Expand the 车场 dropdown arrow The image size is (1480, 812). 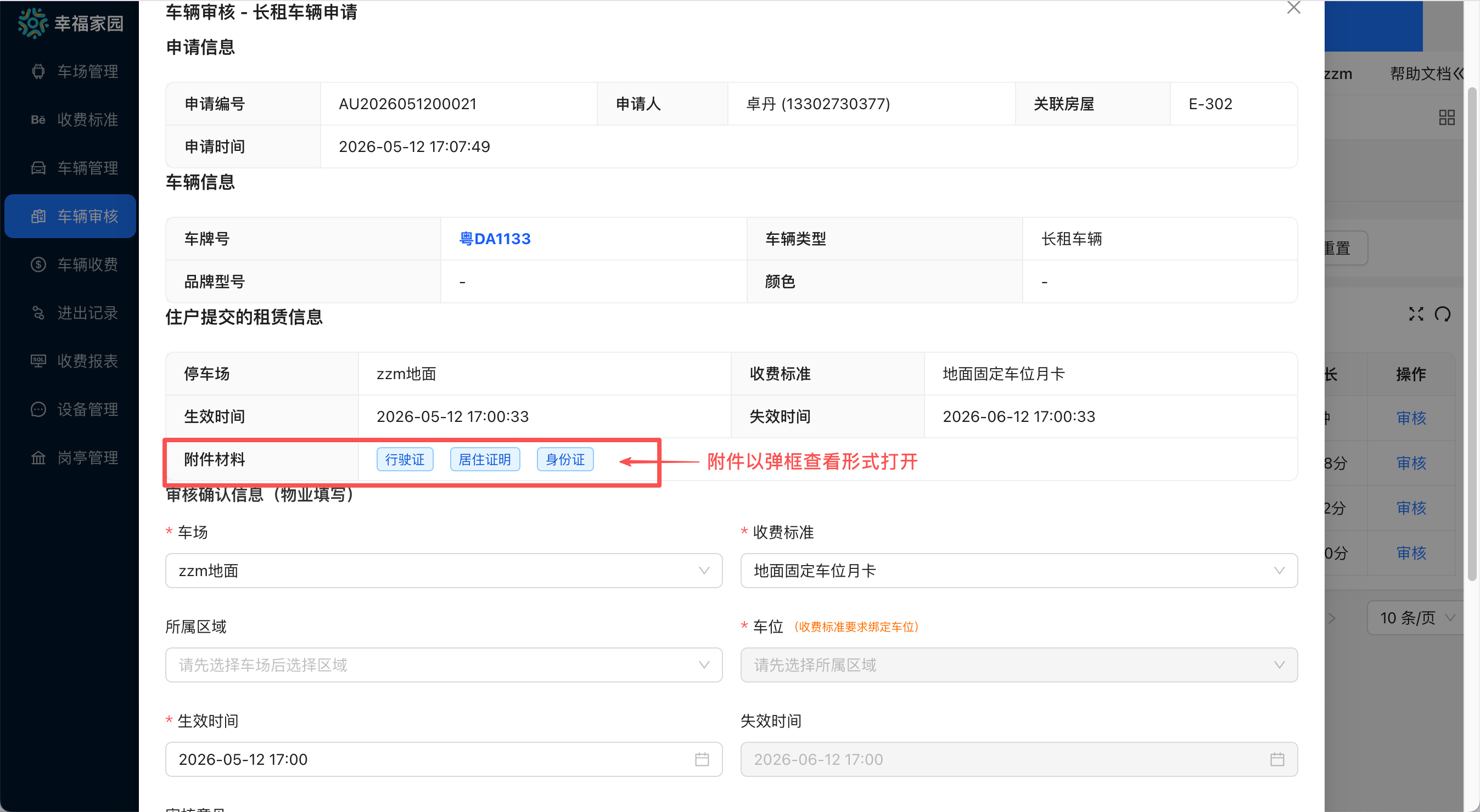(704, 570)
